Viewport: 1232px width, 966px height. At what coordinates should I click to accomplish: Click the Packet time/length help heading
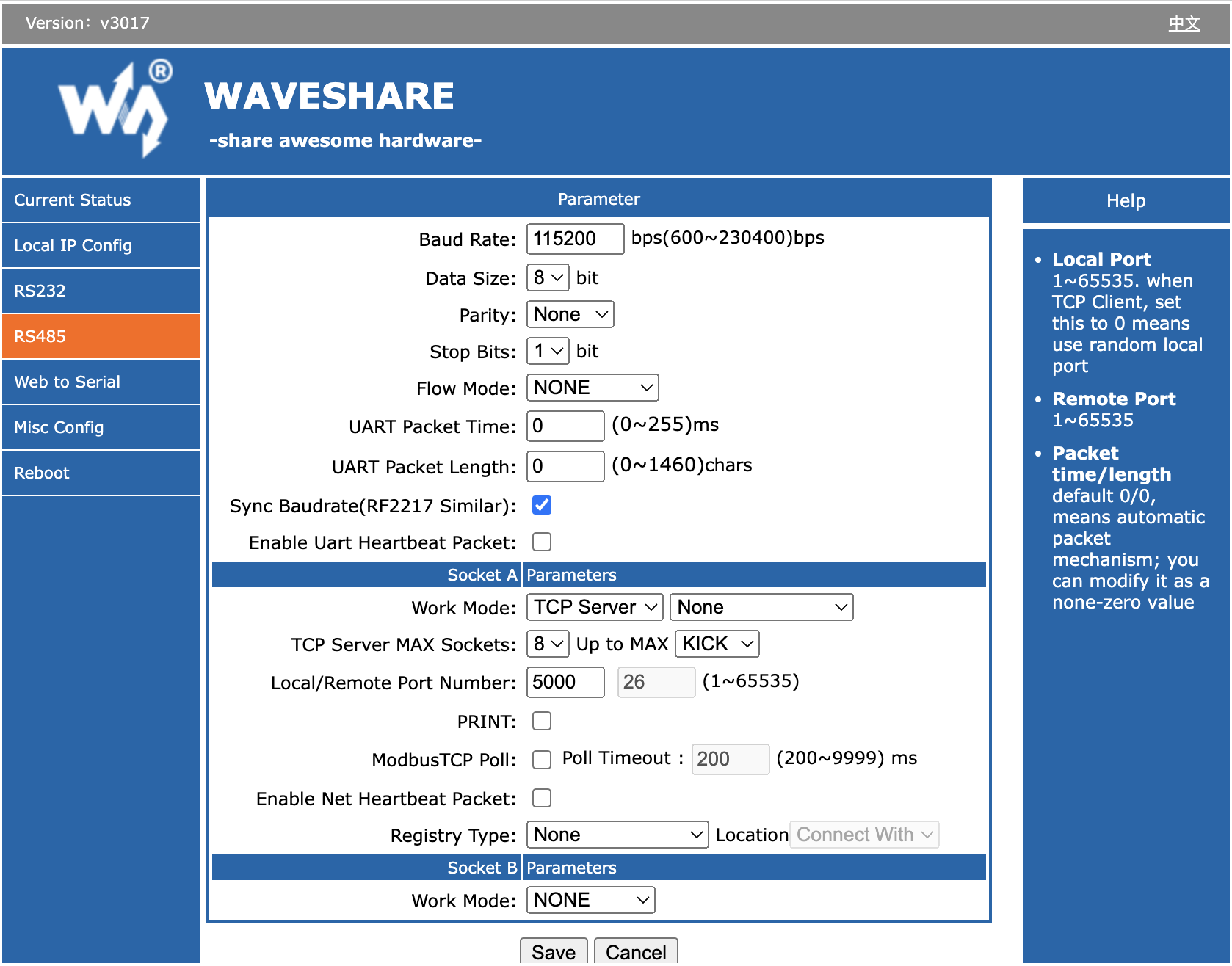[1112, 463]
